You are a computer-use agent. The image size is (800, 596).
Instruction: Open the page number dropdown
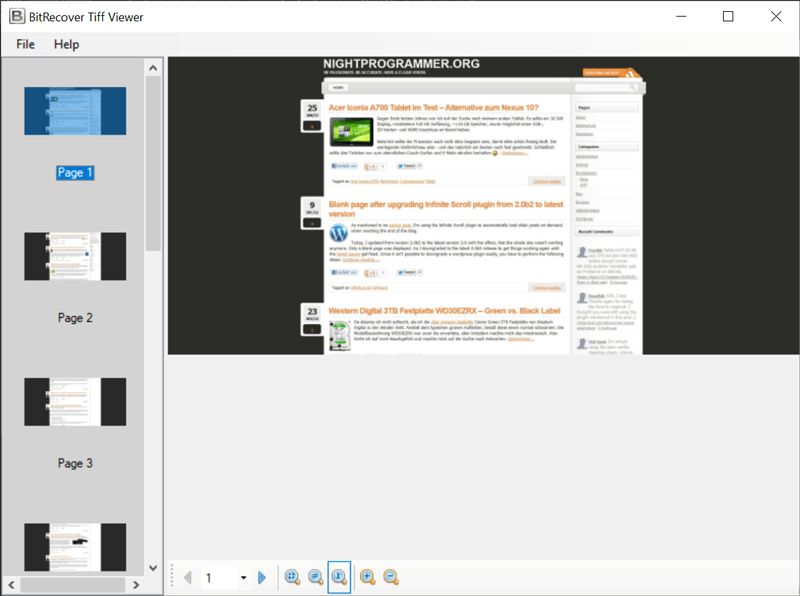243,578
